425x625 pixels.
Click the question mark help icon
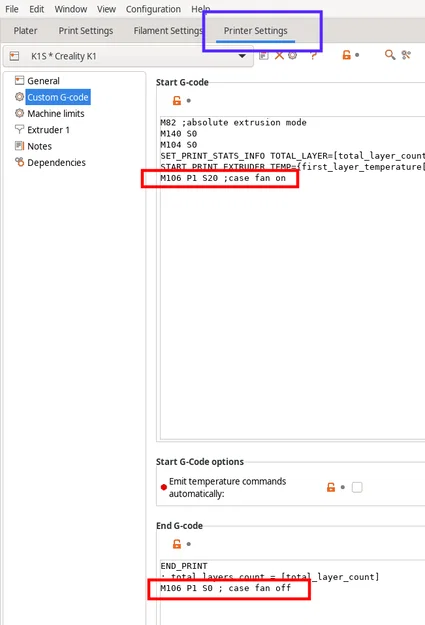pos(313,56)
